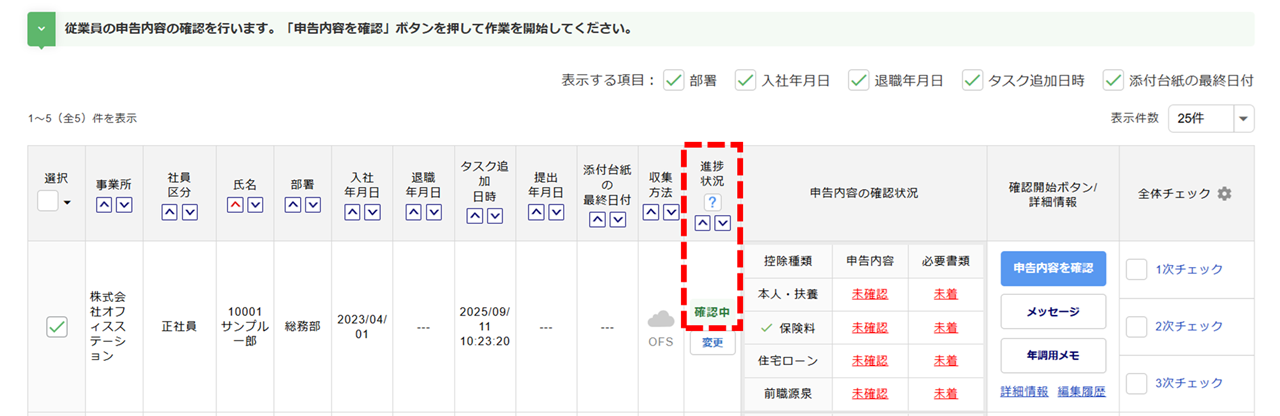Open the 選択 header dropdown arrow
The image size is (1280, 416).
pos(66,202)
